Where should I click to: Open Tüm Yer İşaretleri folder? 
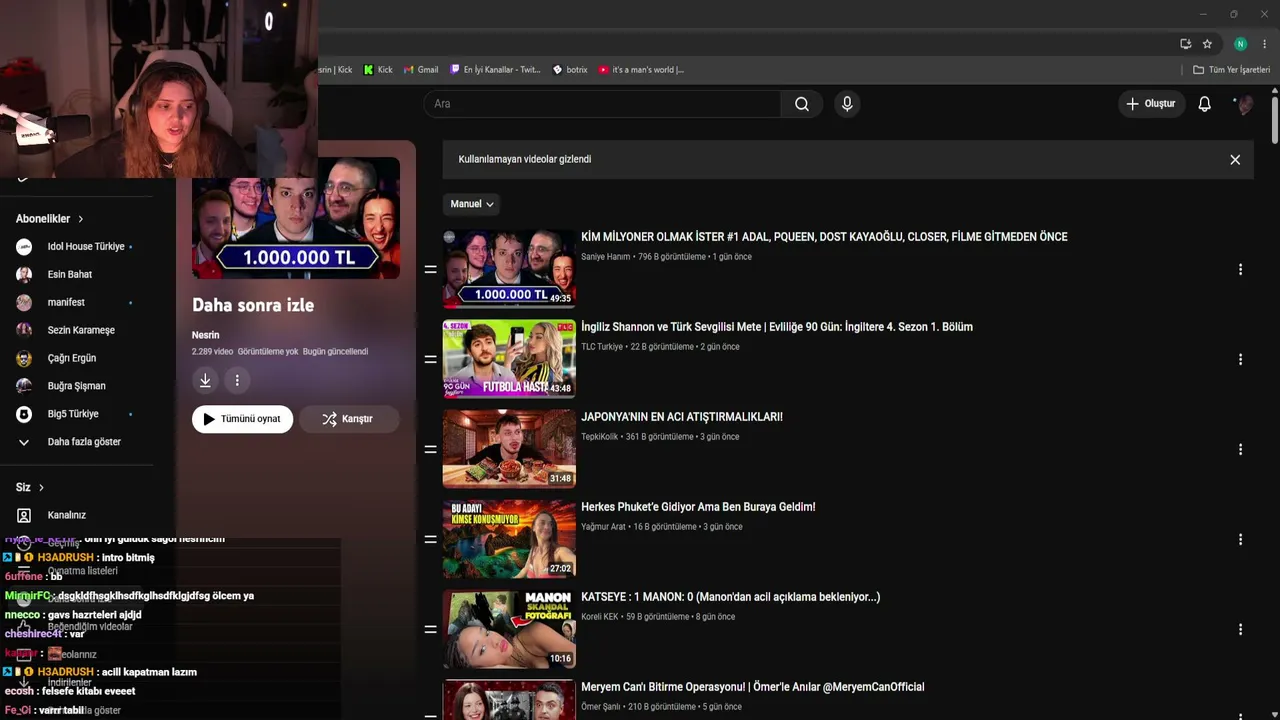[x=1231, y=70]
